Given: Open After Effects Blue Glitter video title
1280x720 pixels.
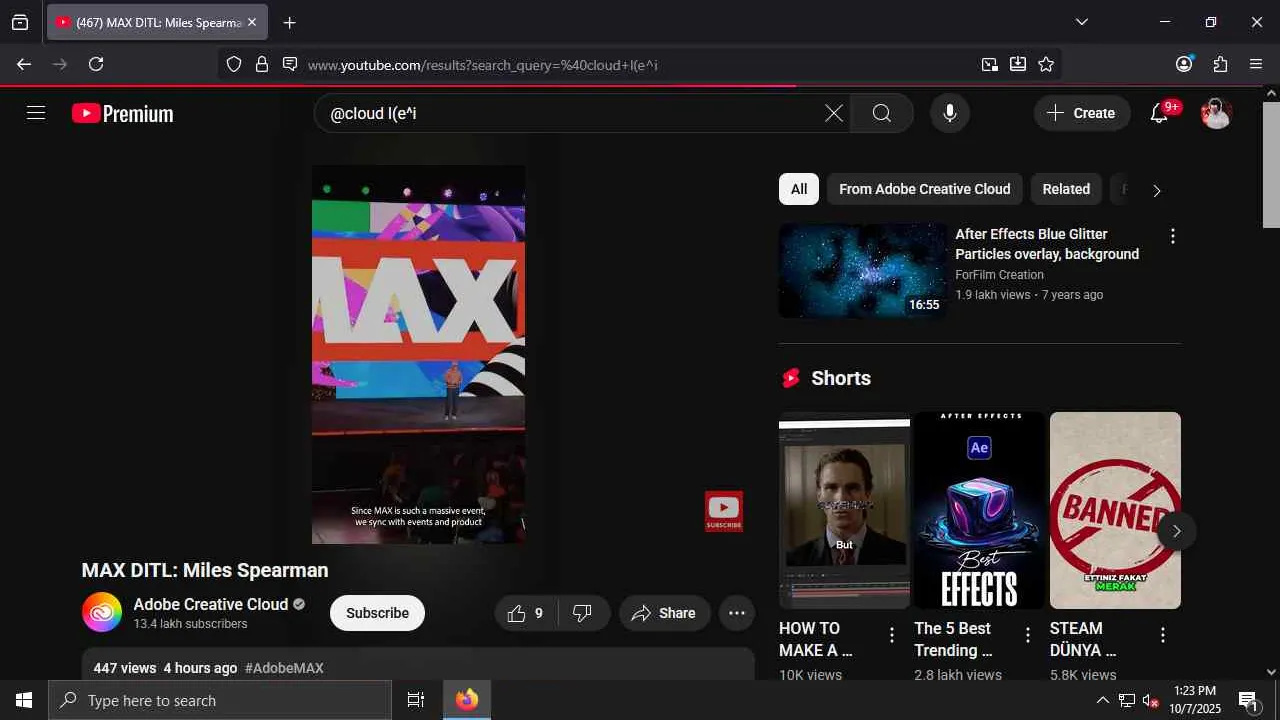Looking at the screenshot, I should [x=1047, y=244].
